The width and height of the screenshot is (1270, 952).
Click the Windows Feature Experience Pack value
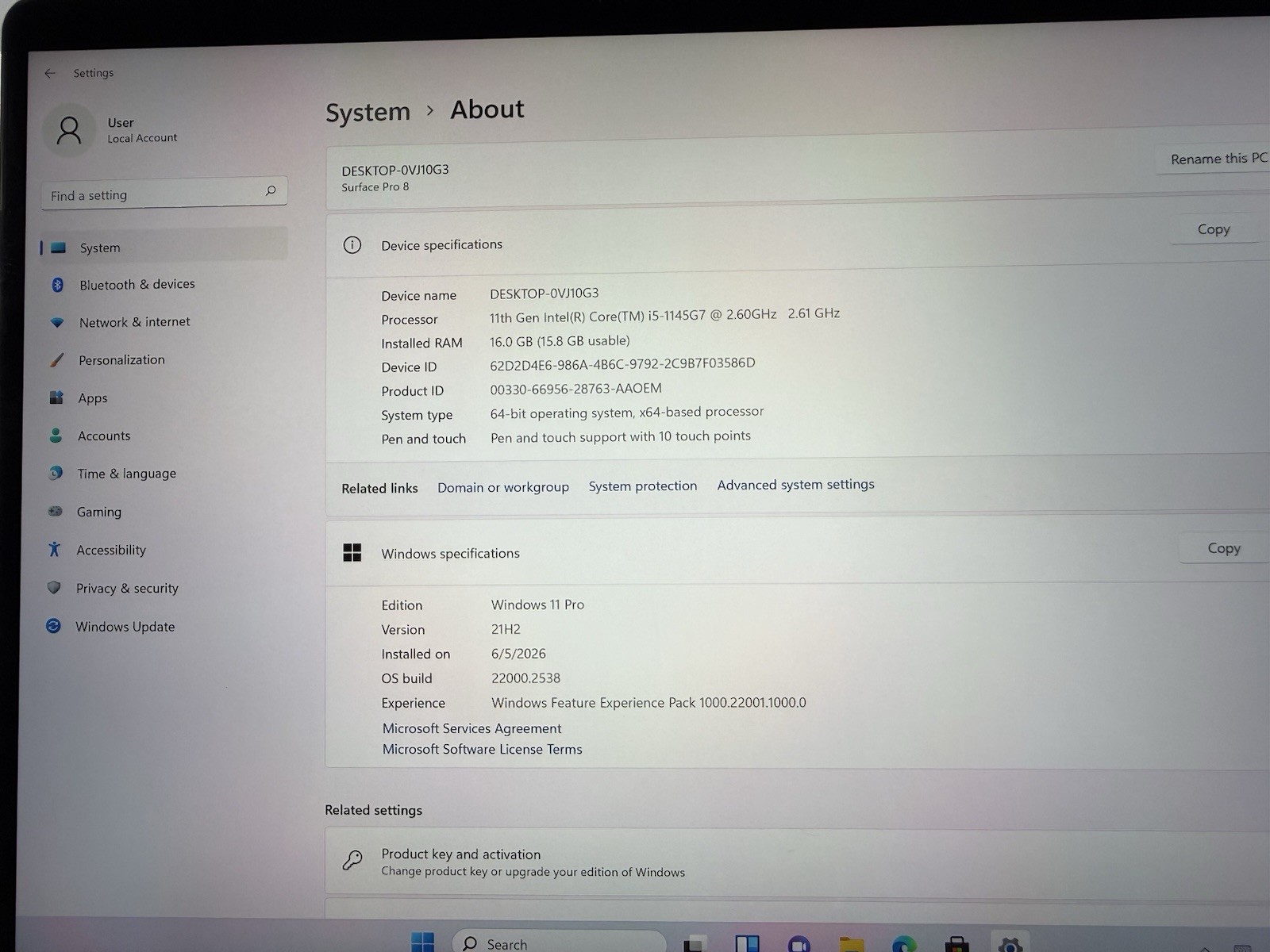(648, 703)
